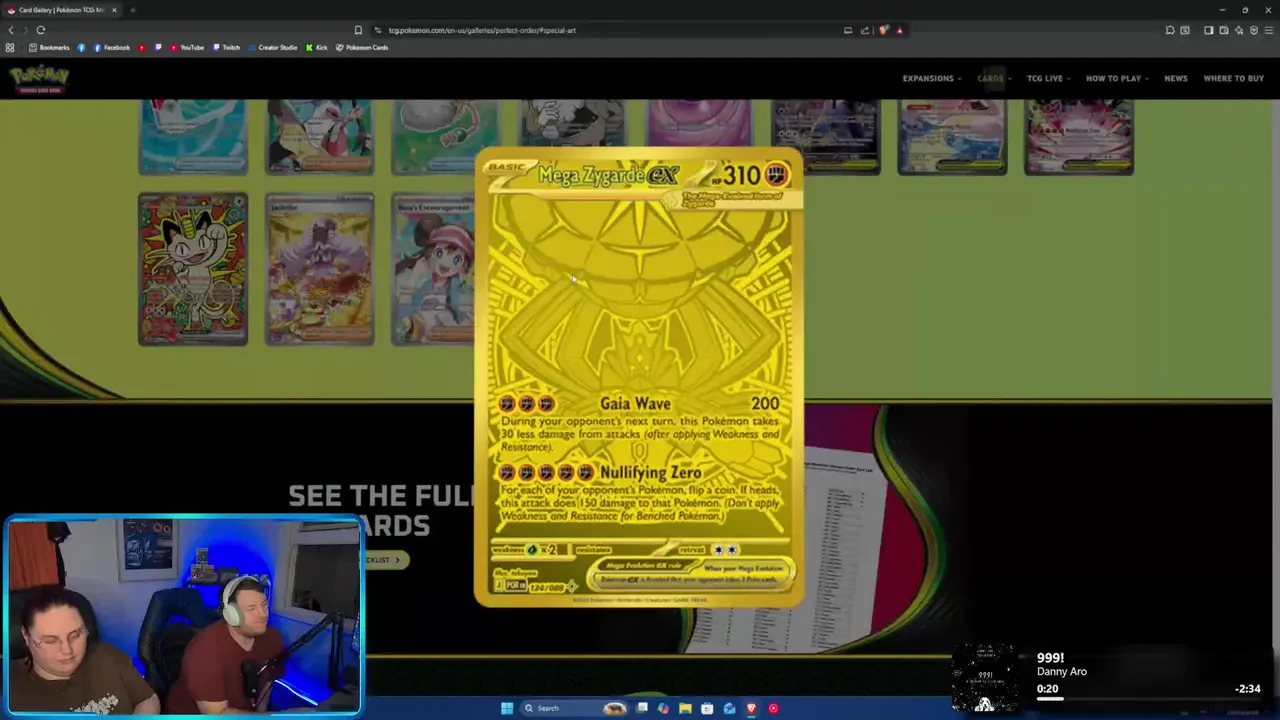Open the Rosa's Encouragement card thumbnail
This screenshot has width=1280, height=720.
(x=432, y=270)
